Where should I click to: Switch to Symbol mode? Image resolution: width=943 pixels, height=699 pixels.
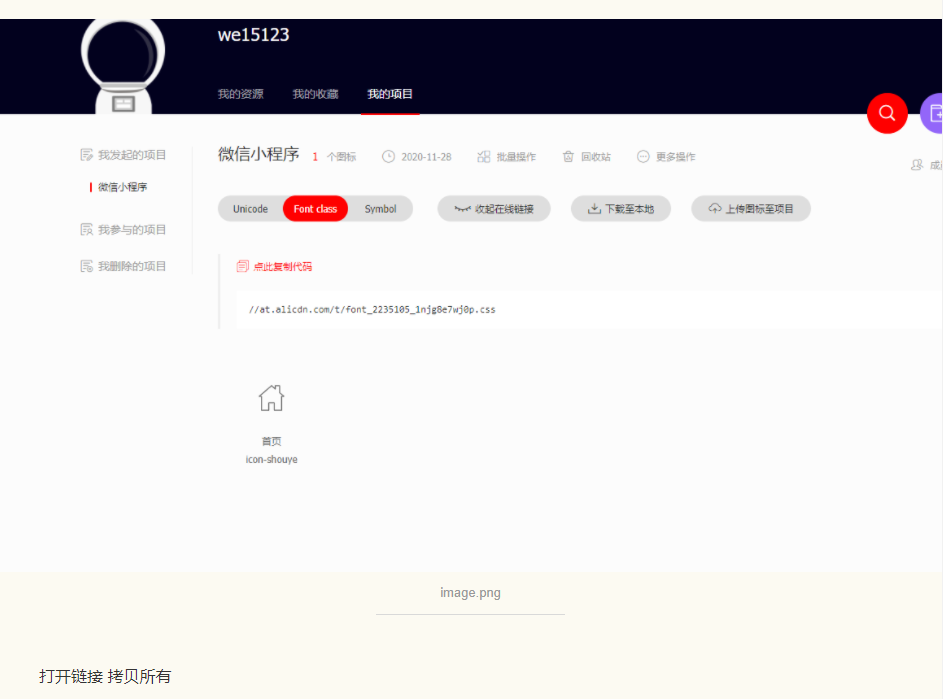[380, 209]
